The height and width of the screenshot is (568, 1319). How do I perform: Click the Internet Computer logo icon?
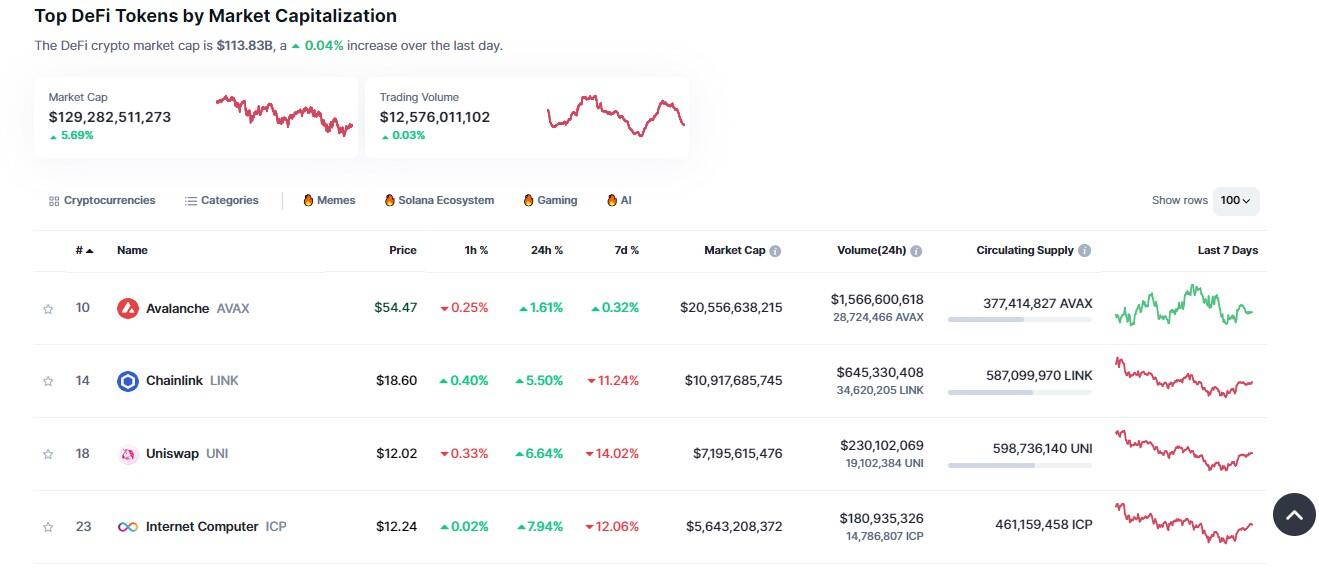coord(127,527)
